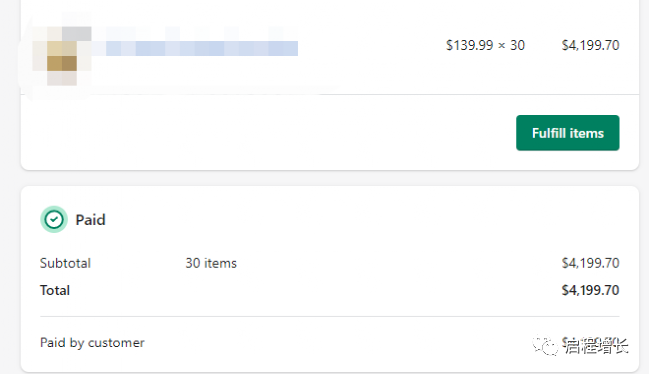Viewport: 649px width, 374px height.
Task: Click the Fulfill items button
Action: pyautogui.click(x=567, y=133)
